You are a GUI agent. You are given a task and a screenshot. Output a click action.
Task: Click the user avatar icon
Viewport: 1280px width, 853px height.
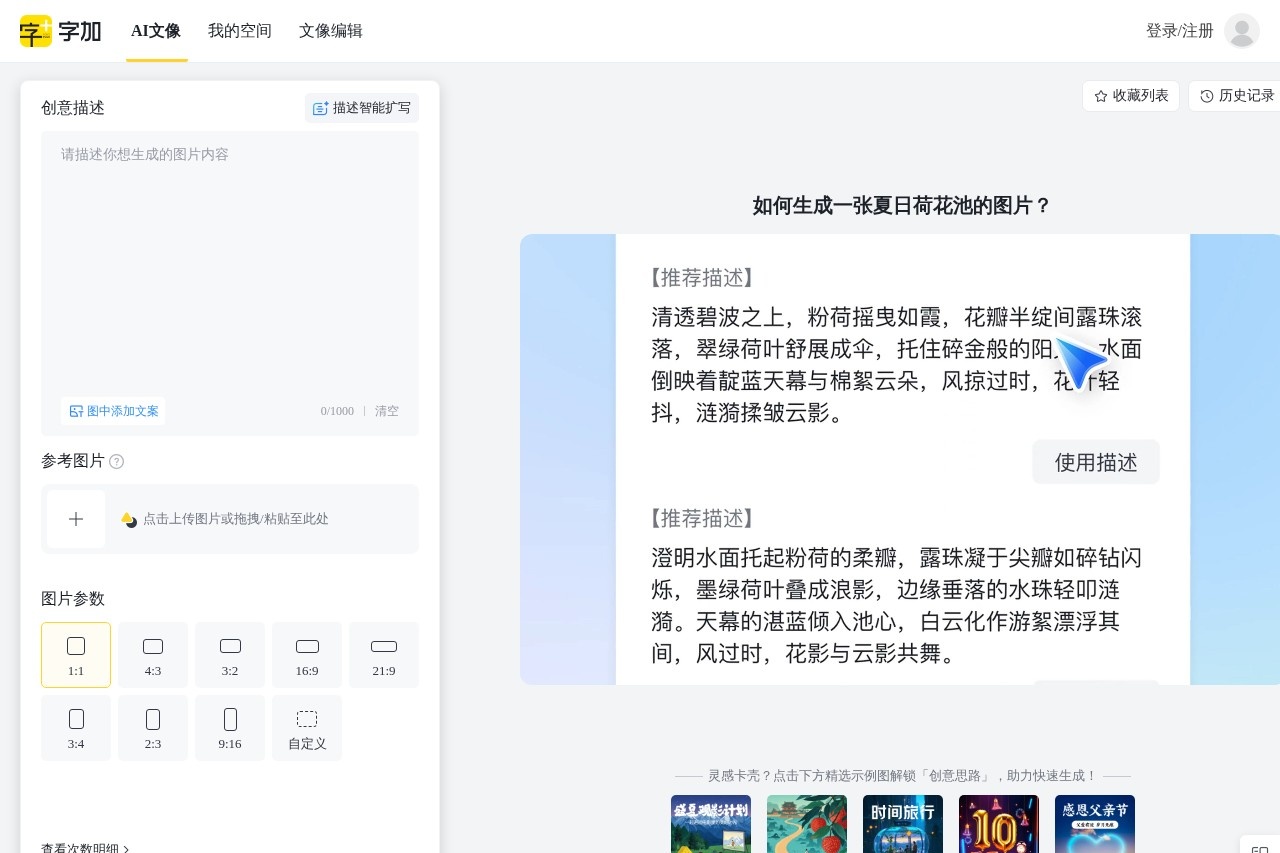click(1242, 31)
